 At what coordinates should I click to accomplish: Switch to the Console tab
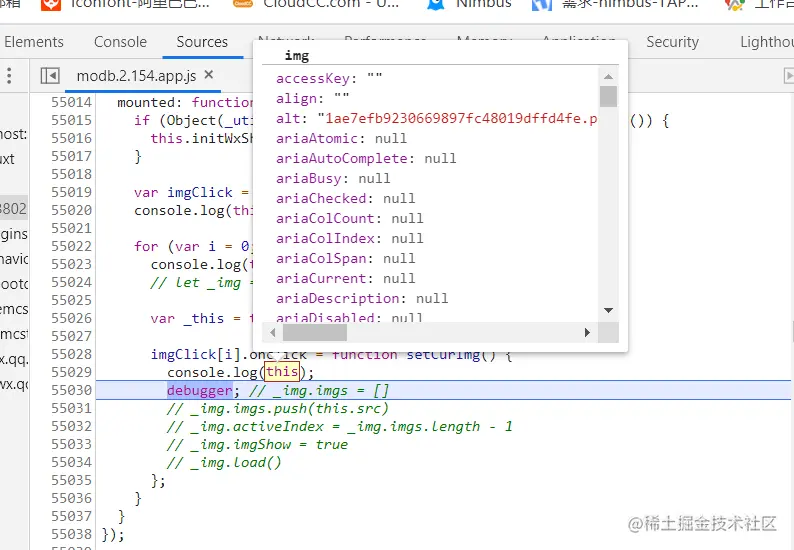click(x=121, y=42)
